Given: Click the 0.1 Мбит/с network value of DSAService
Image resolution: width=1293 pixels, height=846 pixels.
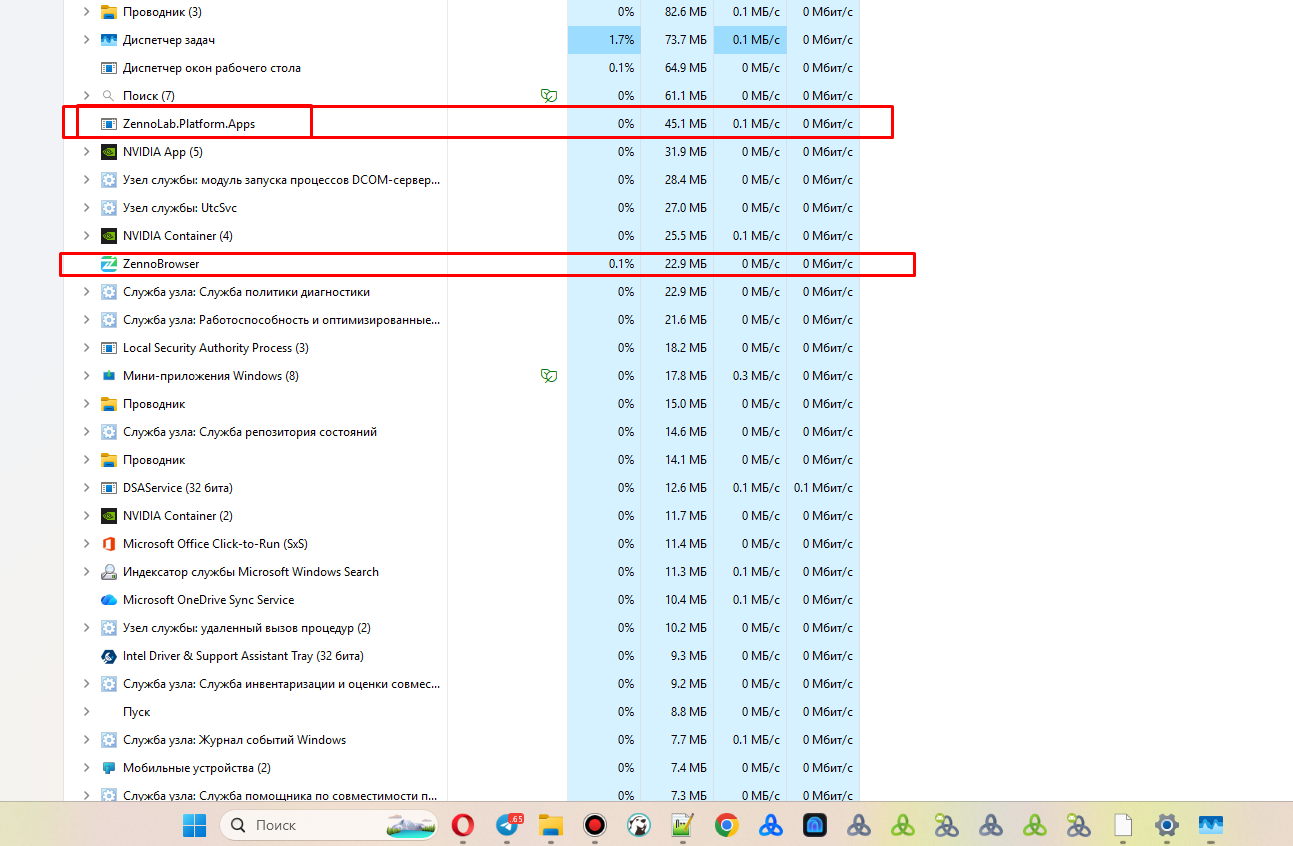Looking at the screenshot, I should (823, 488).
